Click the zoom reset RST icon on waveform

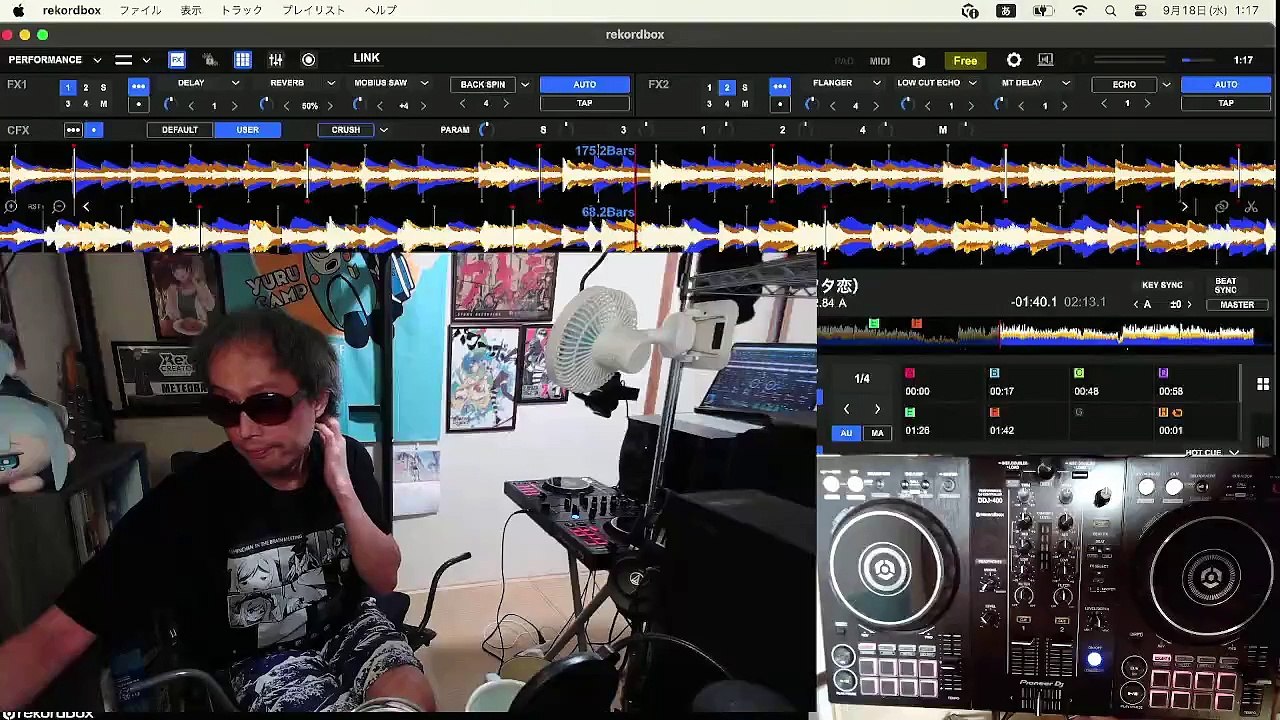click(35, 207)
